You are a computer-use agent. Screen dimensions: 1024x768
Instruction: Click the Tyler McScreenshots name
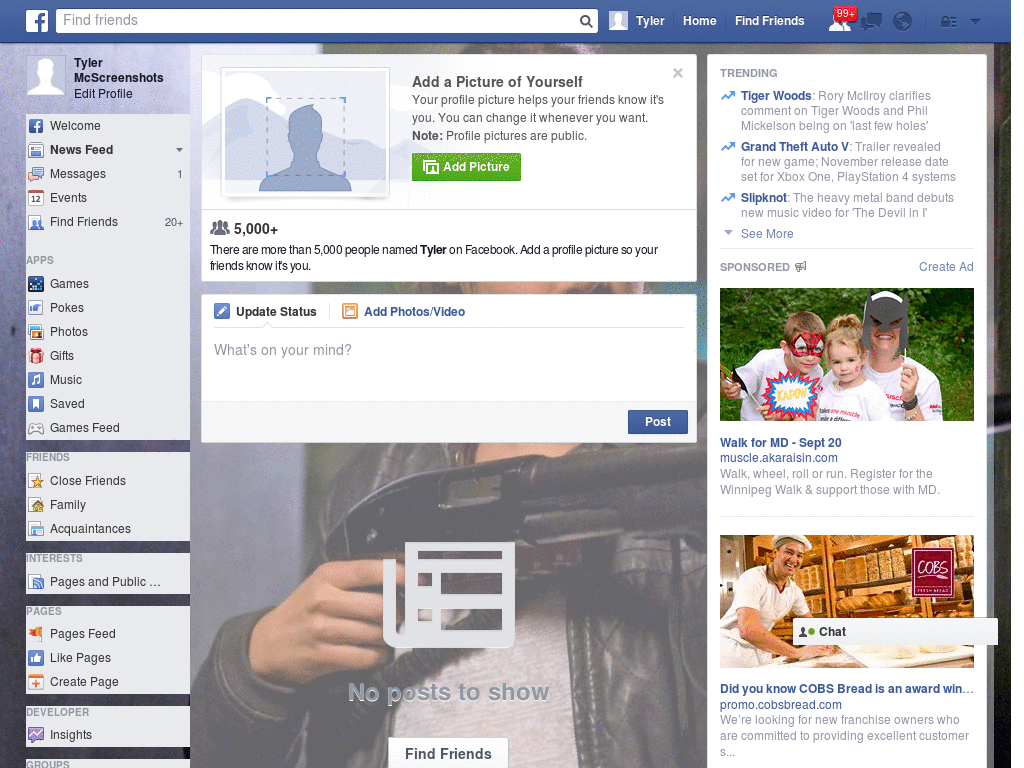118,71
